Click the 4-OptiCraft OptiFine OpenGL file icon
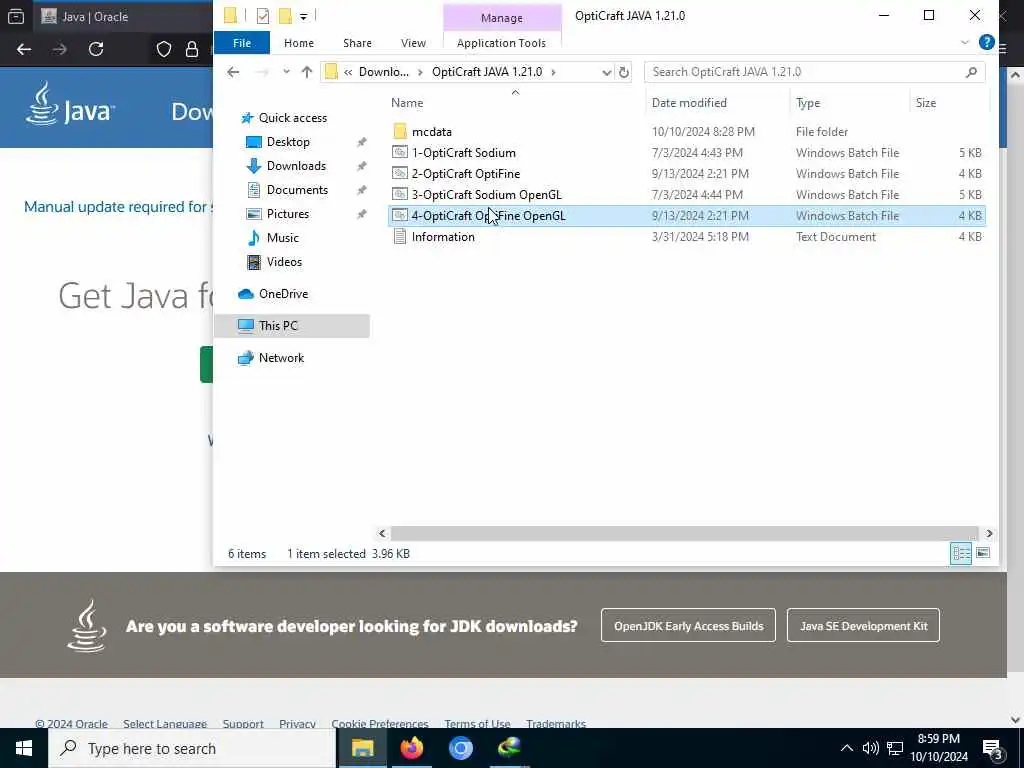 click(400, 215)
